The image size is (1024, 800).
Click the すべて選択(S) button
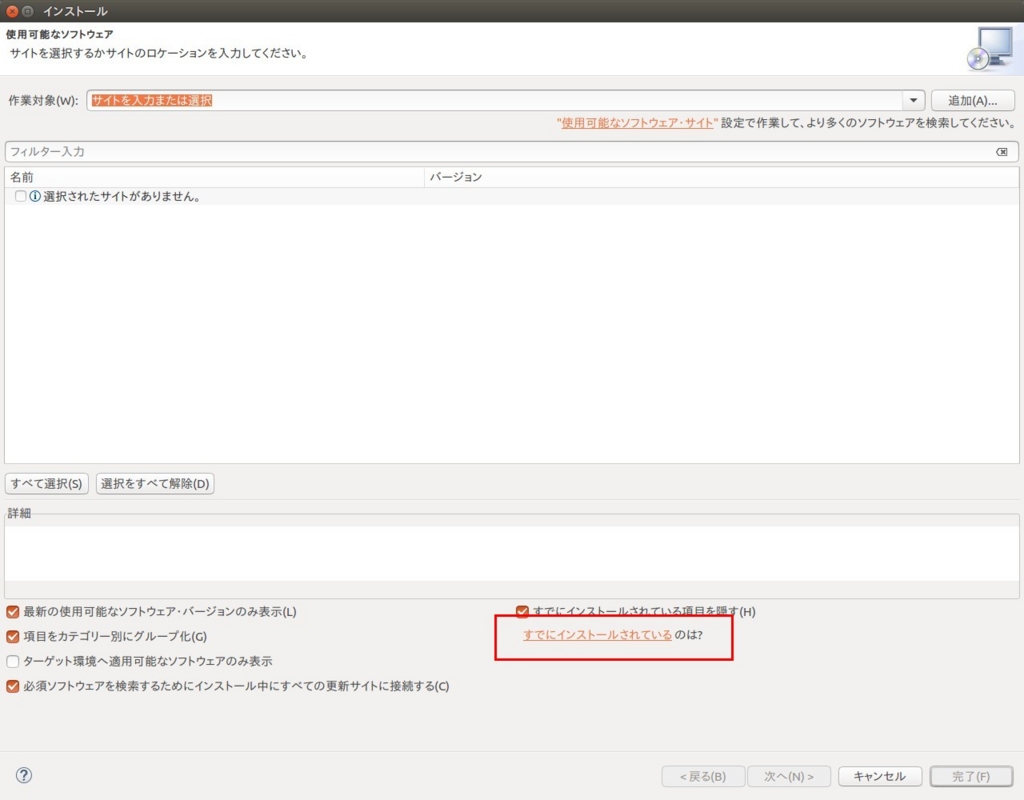[x=46, y=483]
